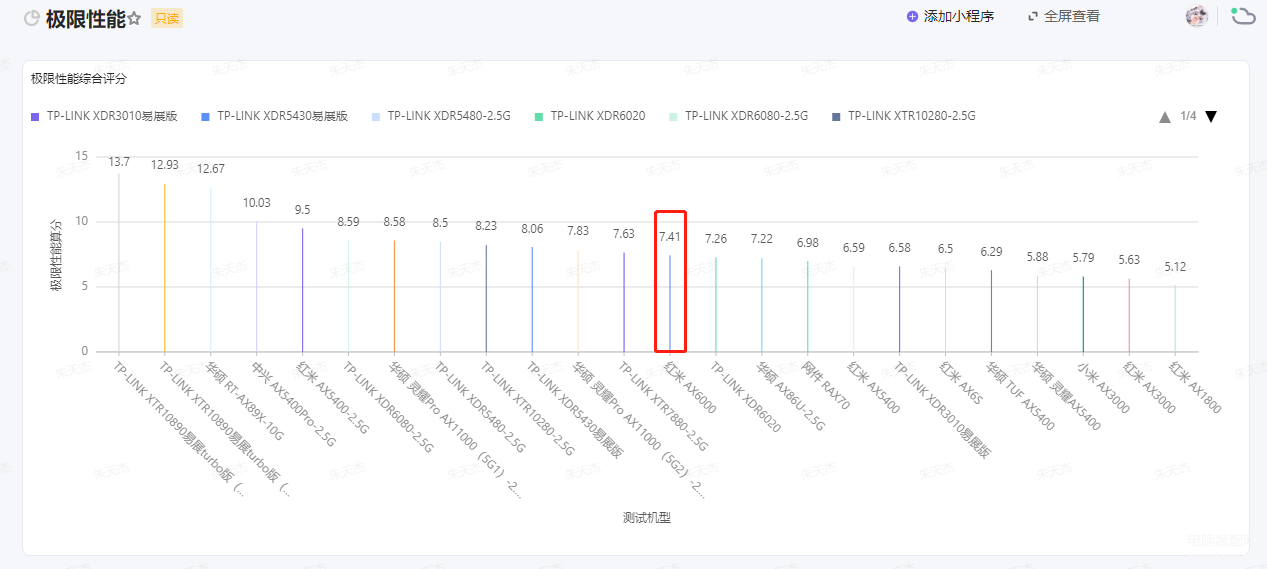Click the bar with value 7.26
The image size is (1267, 569).
point(716,304)
